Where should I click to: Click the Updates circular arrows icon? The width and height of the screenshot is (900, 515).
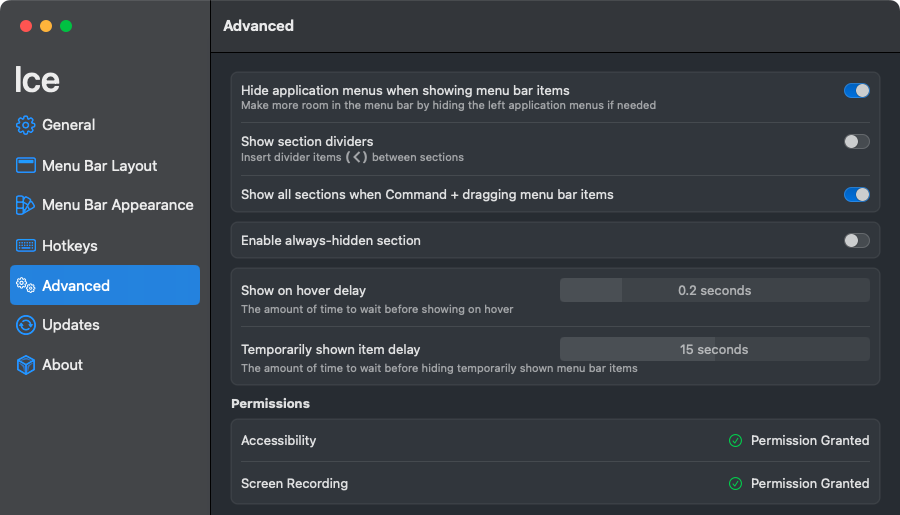pos(25,325)
